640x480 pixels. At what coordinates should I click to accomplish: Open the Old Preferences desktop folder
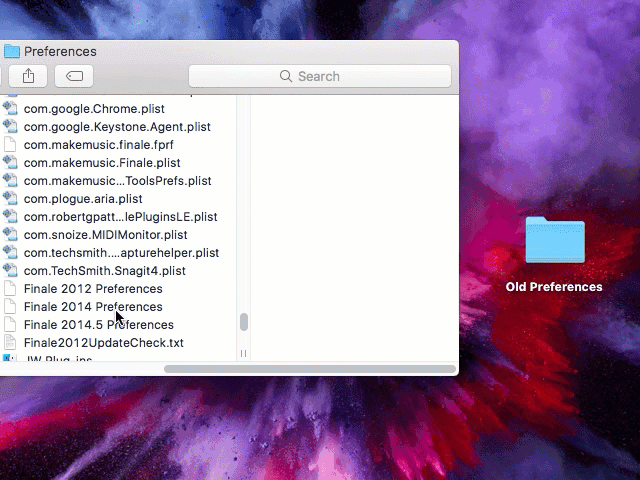tap(554, 241)
